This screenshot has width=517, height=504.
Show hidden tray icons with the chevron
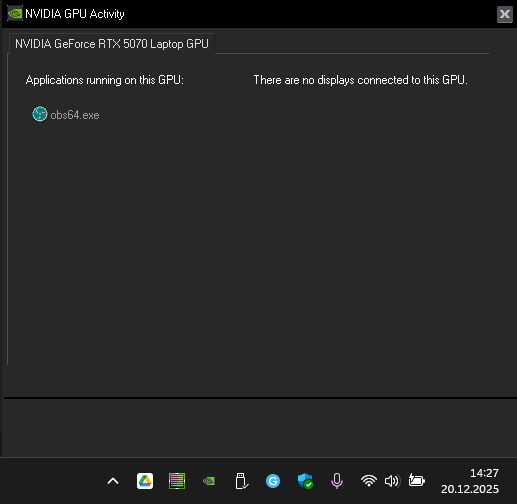(x=113, y=481)
